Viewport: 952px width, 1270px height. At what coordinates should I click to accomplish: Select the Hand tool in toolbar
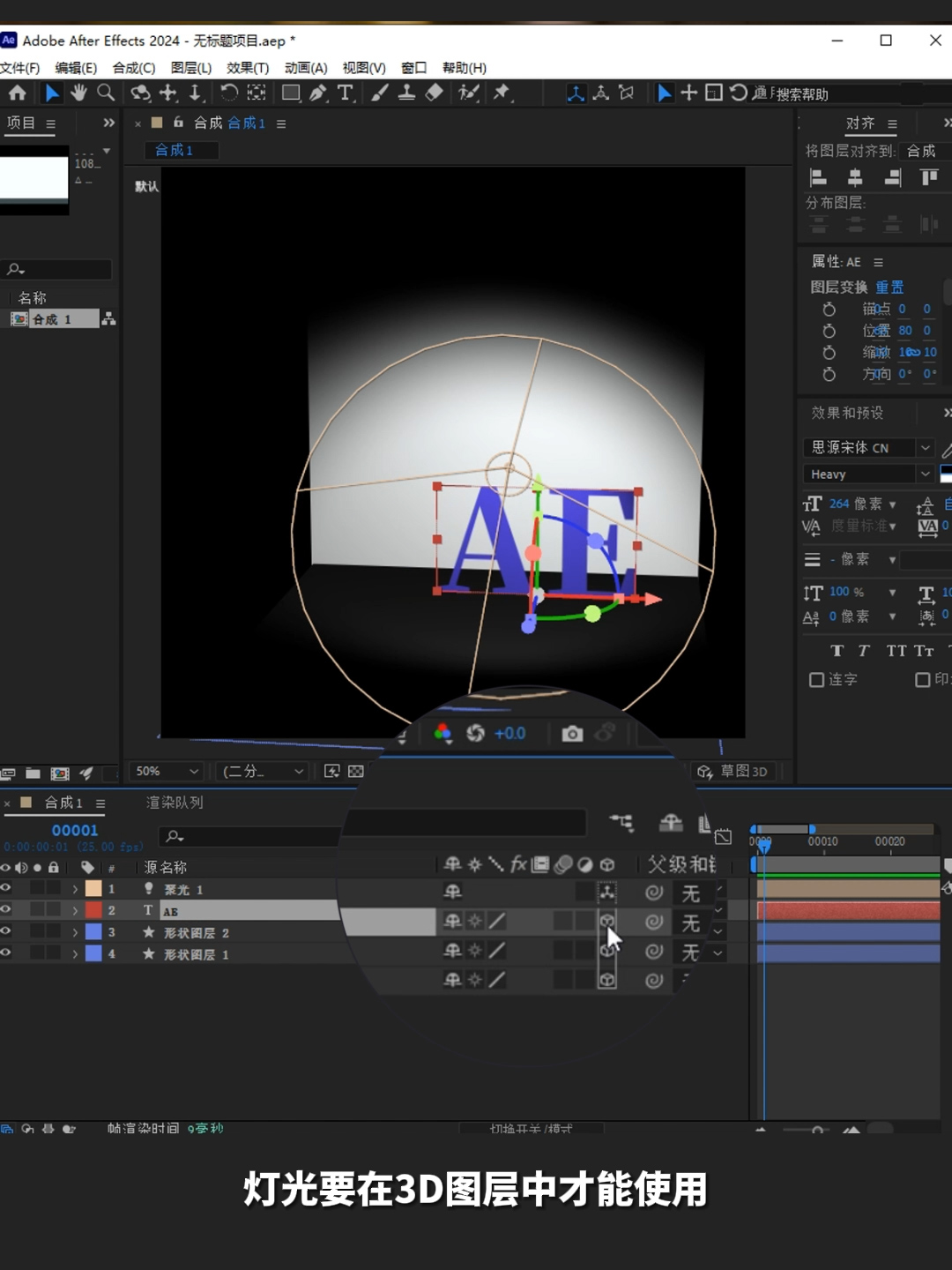pyautogui.click(x=79, y=93)
